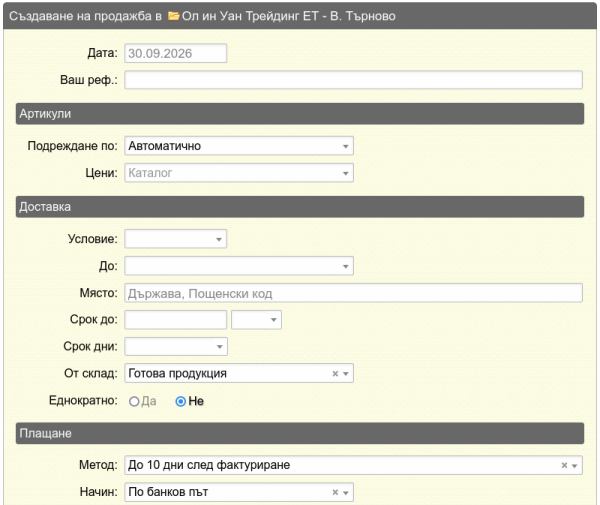Expand the От склад dropdown arrow
This screenshot has width=600, height=505.
click(346, 374)
